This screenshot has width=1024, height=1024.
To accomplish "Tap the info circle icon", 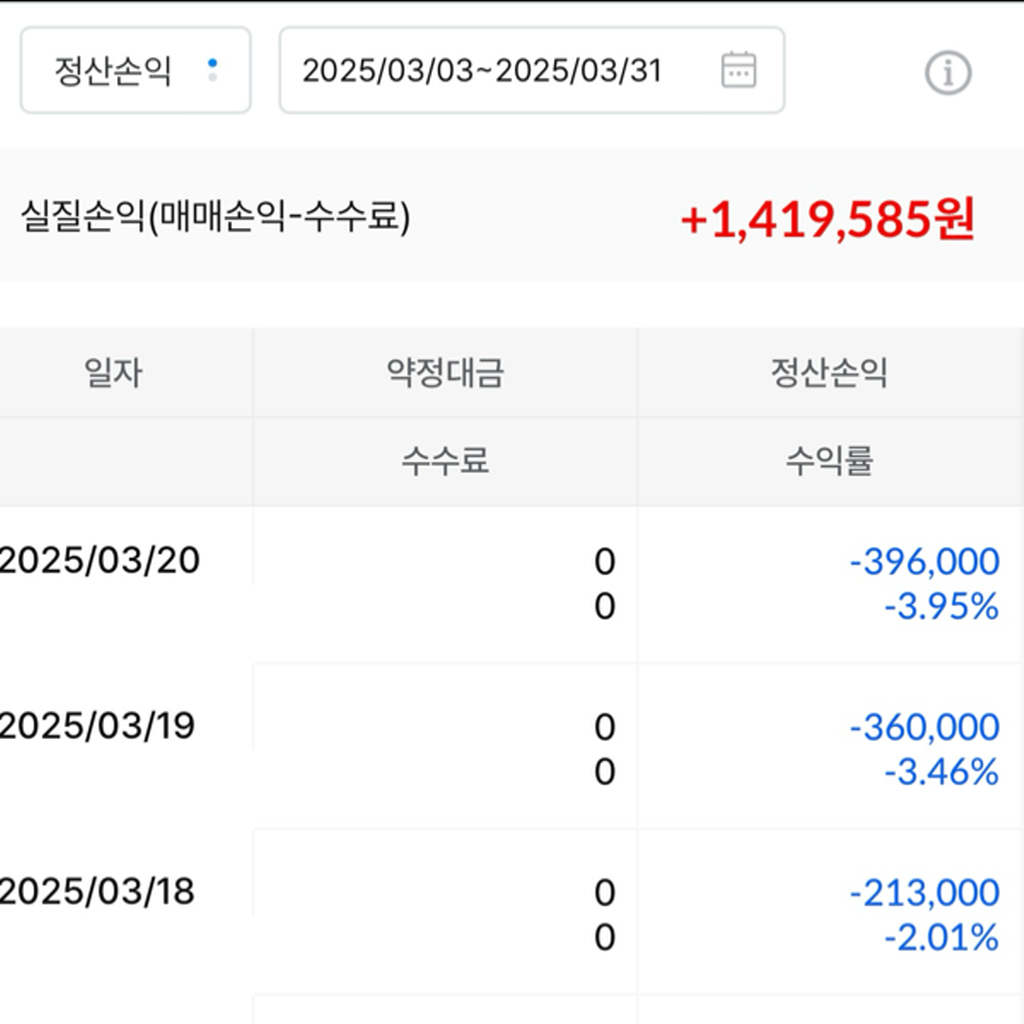I will pos(947,72).
